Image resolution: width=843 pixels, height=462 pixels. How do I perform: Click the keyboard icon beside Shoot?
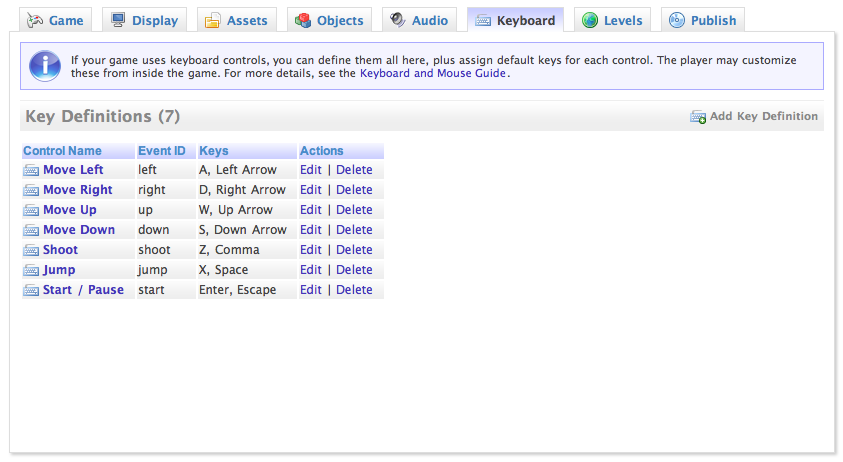[x=31, y=250]
